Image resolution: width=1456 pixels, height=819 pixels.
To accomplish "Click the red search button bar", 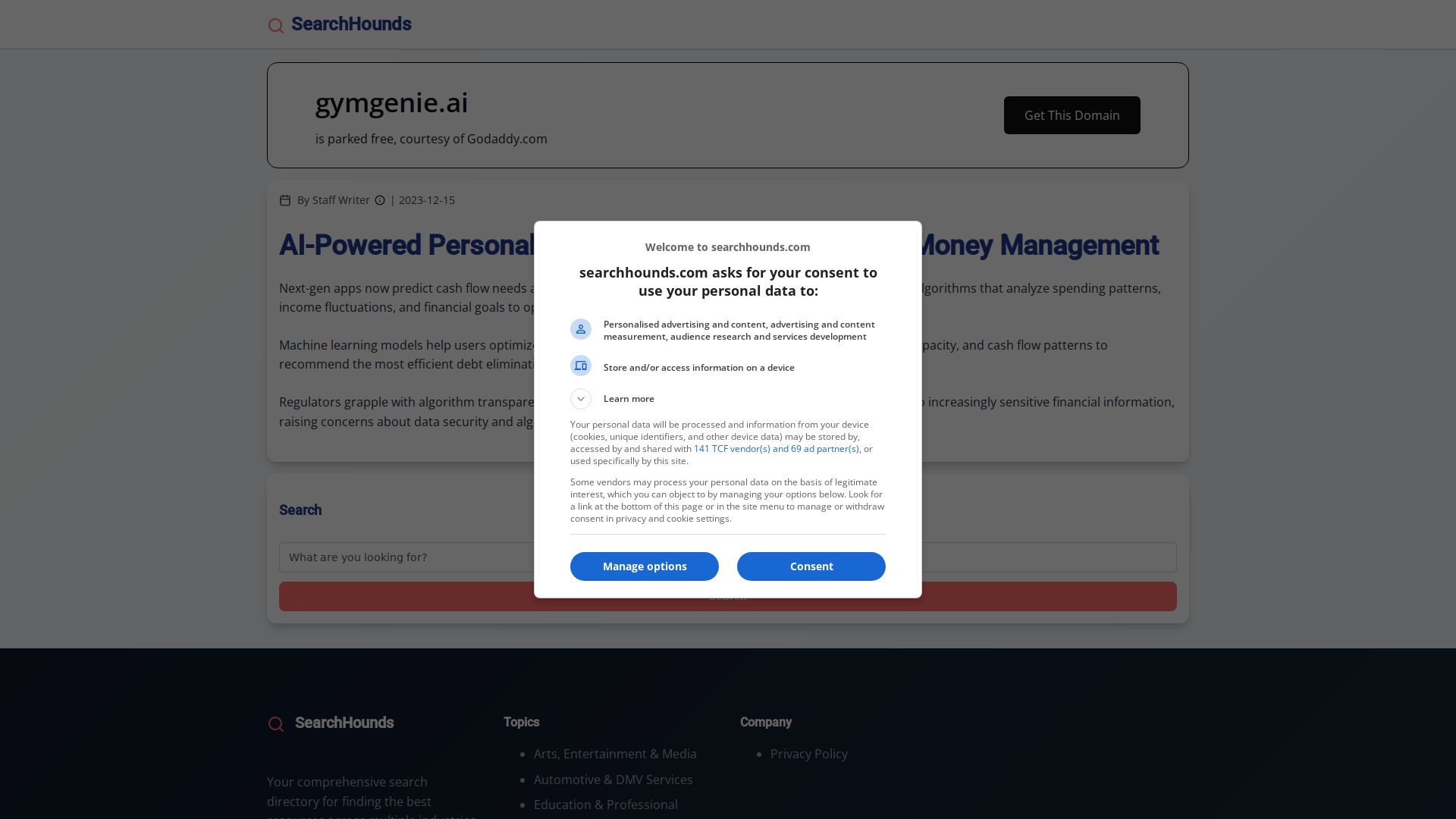I will [728, 597].
